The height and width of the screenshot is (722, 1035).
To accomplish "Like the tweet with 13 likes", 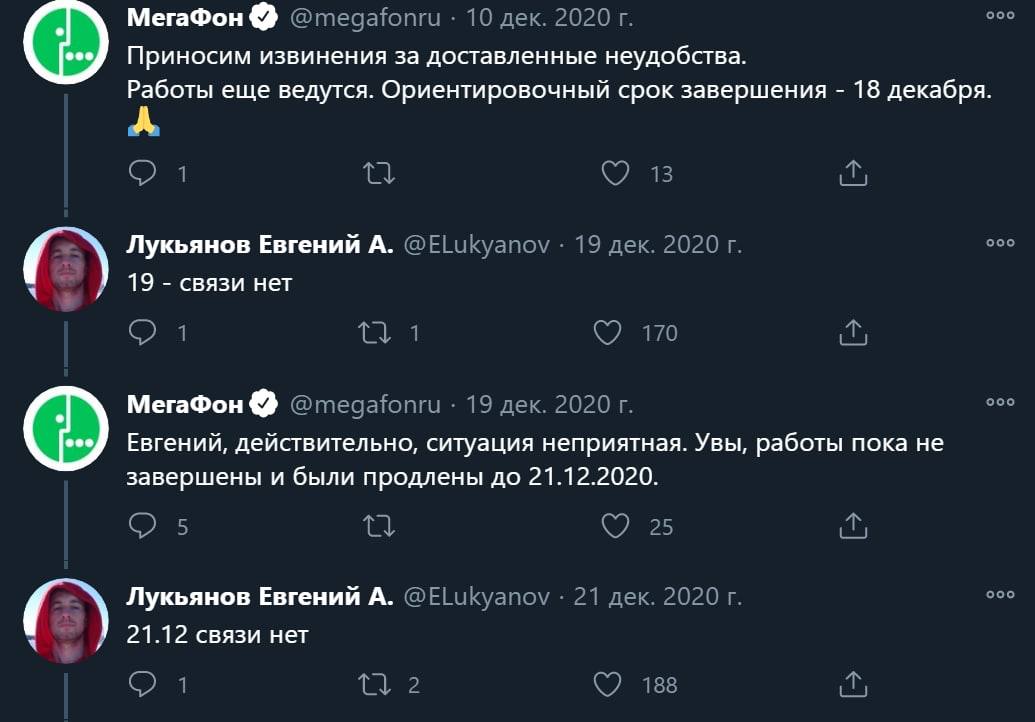I will click(615, 174).
